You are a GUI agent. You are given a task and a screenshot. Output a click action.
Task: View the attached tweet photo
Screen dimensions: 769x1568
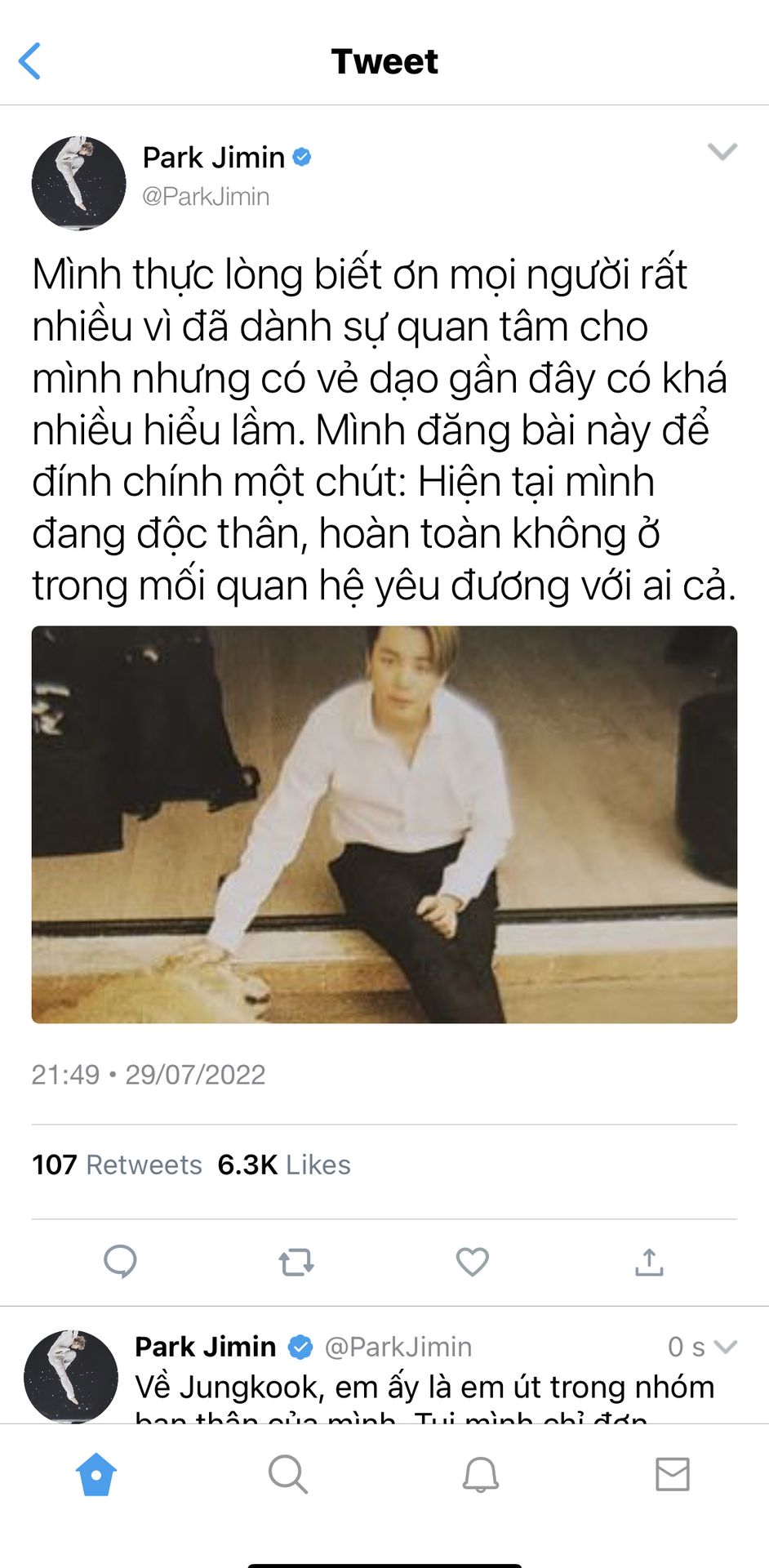384,824
